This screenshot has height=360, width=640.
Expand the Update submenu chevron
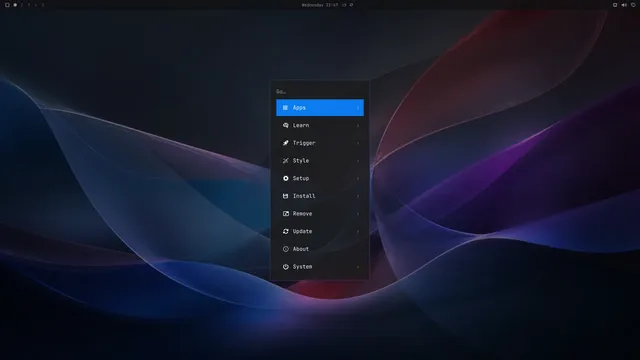(x=358, y=231)
